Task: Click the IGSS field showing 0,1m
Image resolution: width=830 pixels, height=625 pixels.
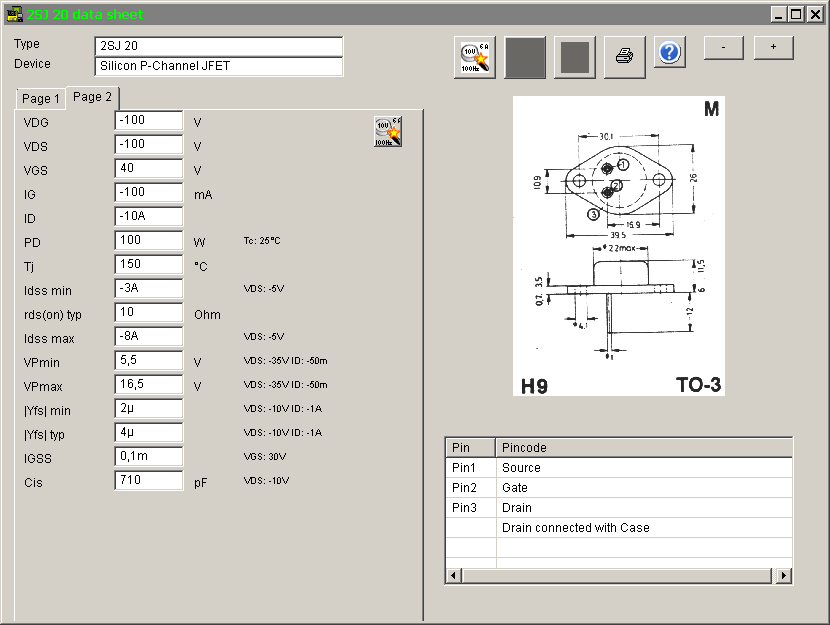Action: 149,457
